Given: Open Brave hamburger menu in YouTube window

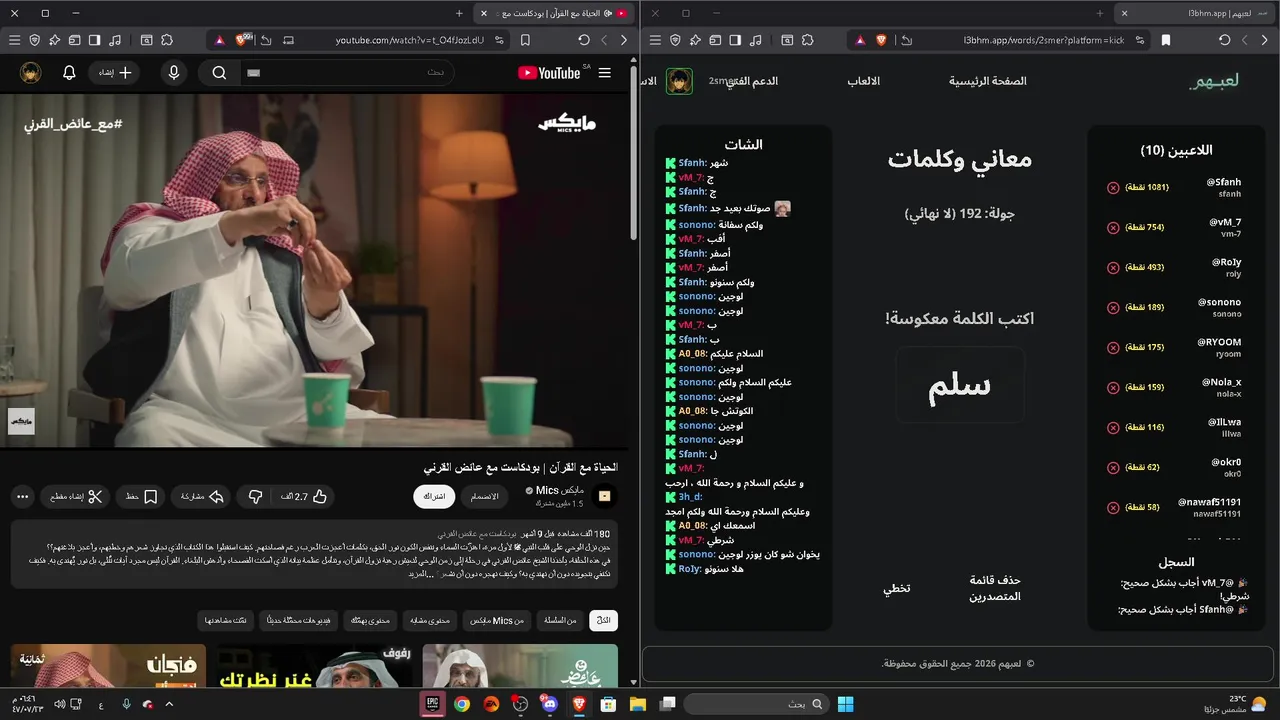Looking at the screenshot, I should point(14,40).
